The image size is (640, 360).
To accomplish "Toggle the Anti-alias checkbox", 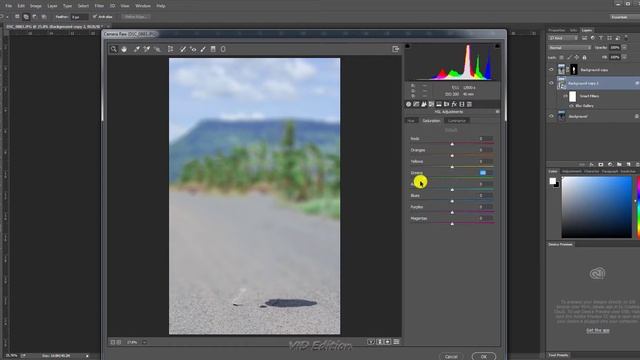I will click(x=95, y=17).
